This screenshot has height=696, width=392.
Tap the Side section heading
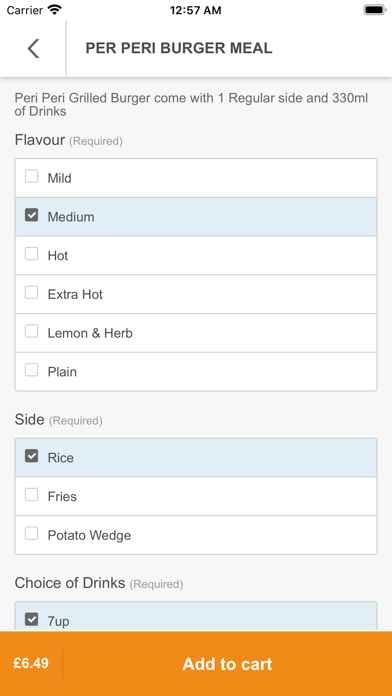coord(29,419)
